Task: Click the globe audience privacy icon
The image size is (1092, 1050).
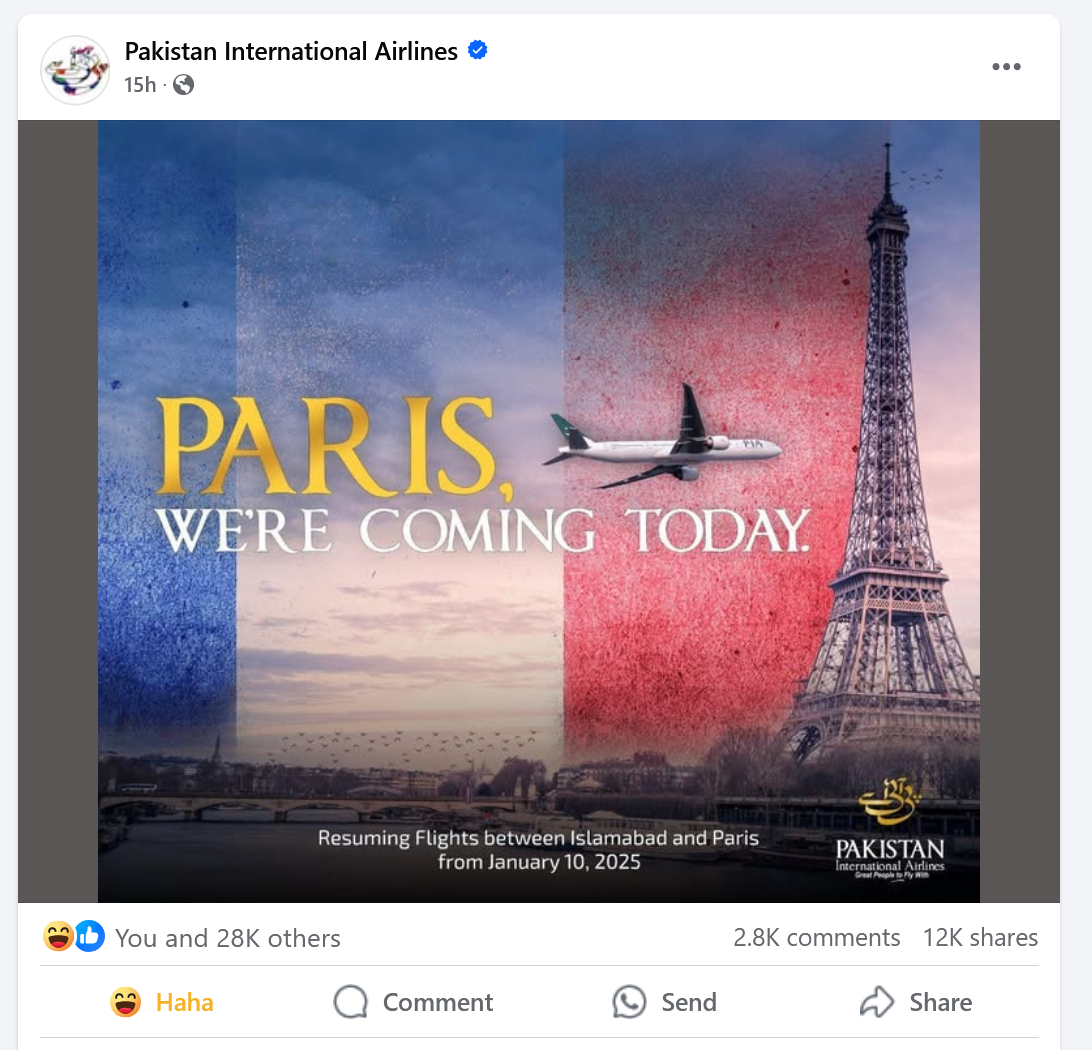Action: 182,85
